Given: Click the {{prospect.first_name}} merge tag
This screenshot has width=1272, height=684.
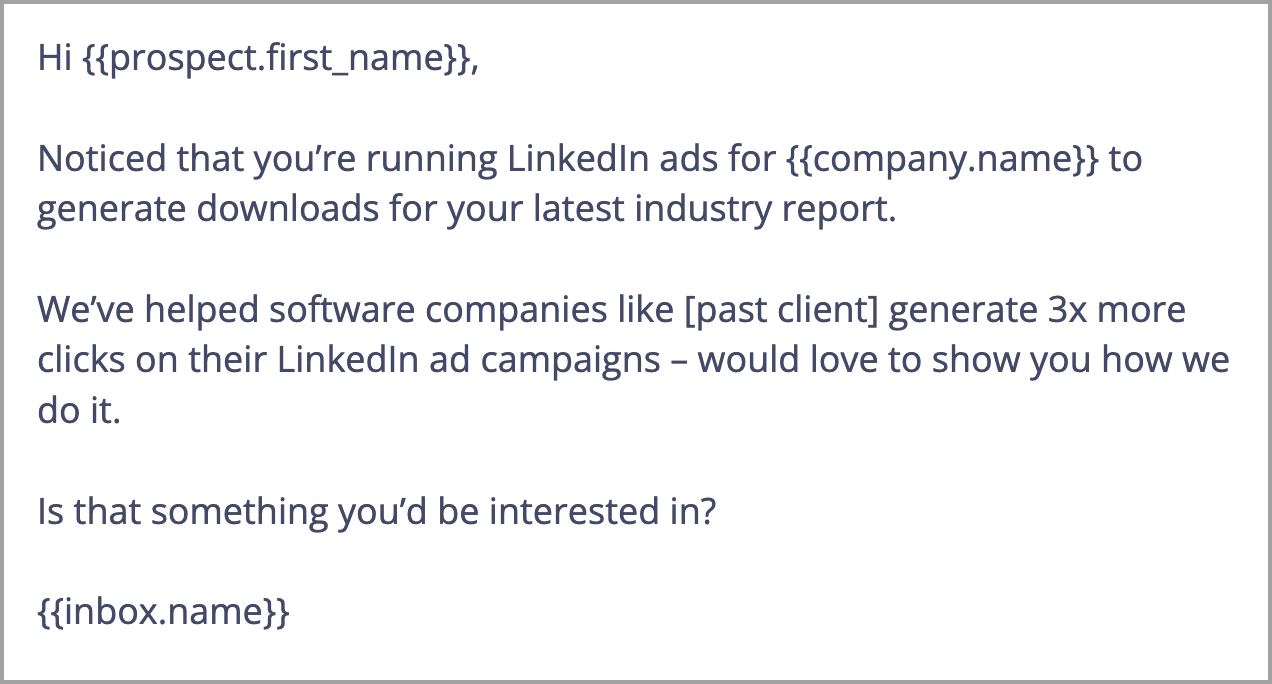Looking at the screenshot, I should click(275, 59).
